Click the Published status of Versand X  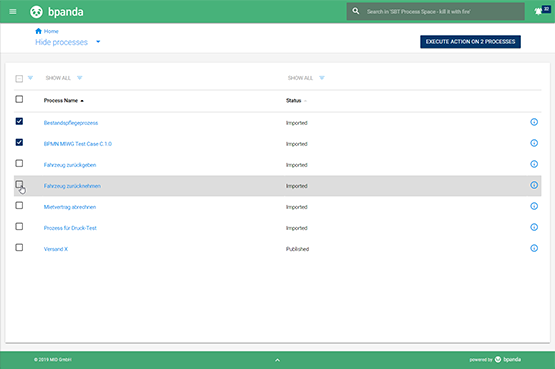pyautogui.click(x=297, y=249)
